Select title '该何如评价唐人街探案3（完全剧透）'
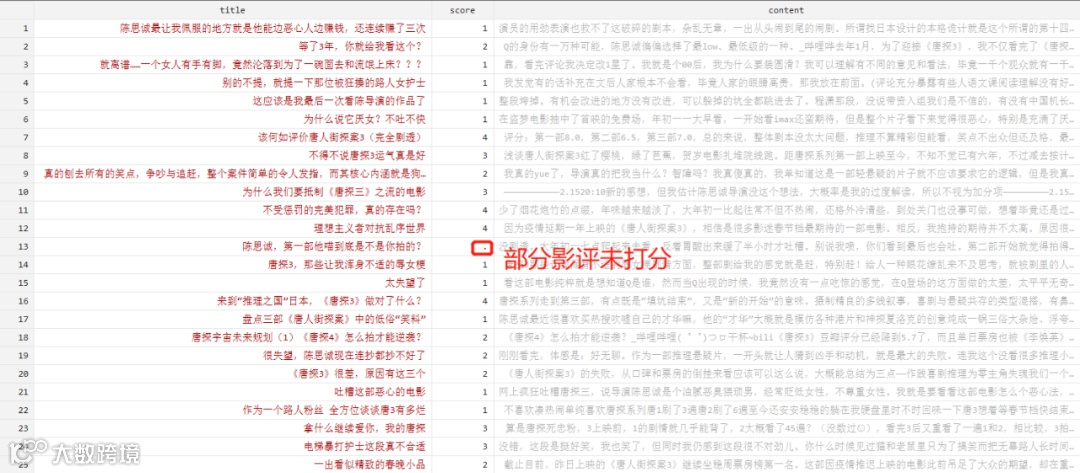Screen dimensions: 1080x473 342,137
